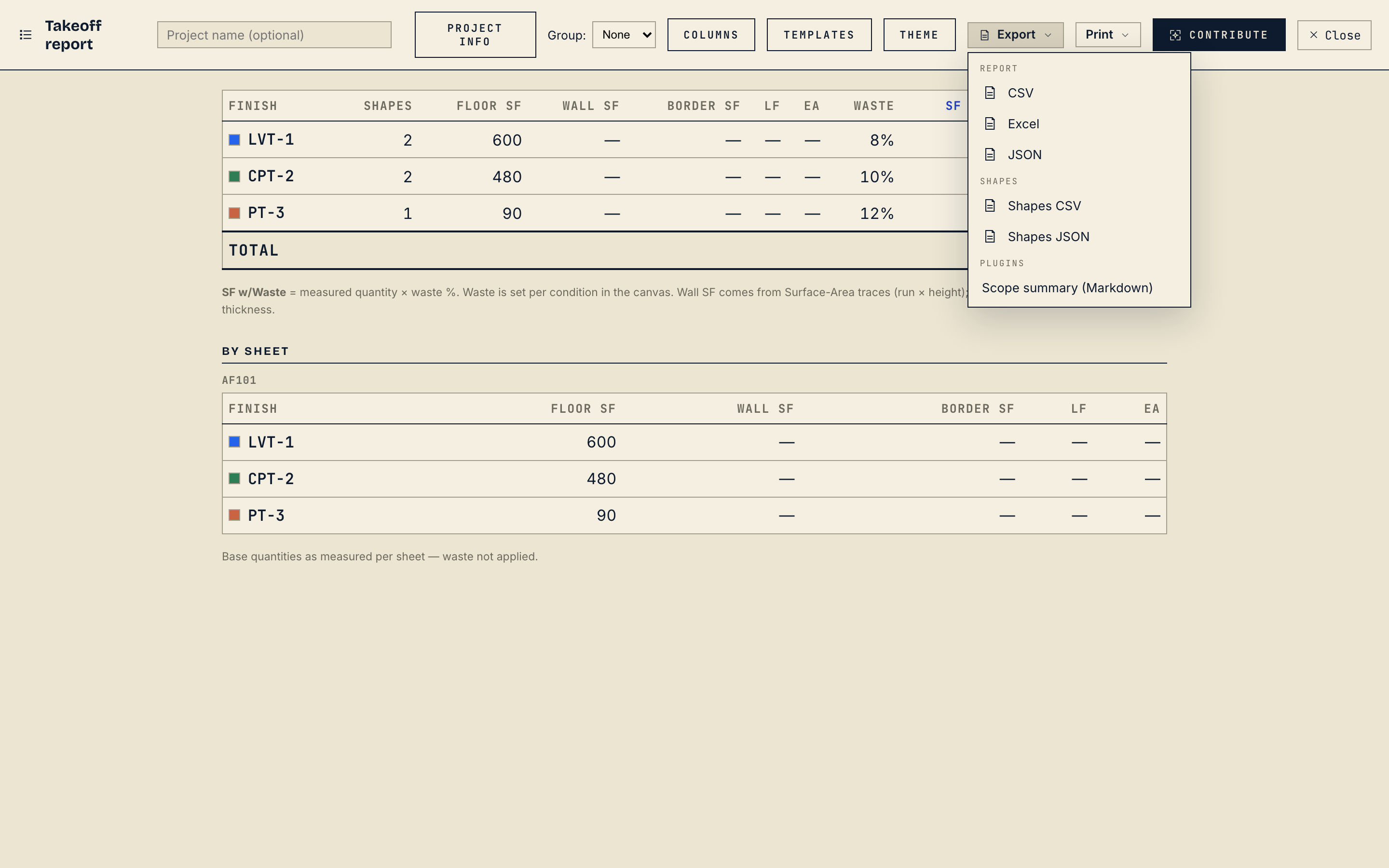Click PT-3 name in top table
This screenshot has width=1389, height=868.
point(266,214)
